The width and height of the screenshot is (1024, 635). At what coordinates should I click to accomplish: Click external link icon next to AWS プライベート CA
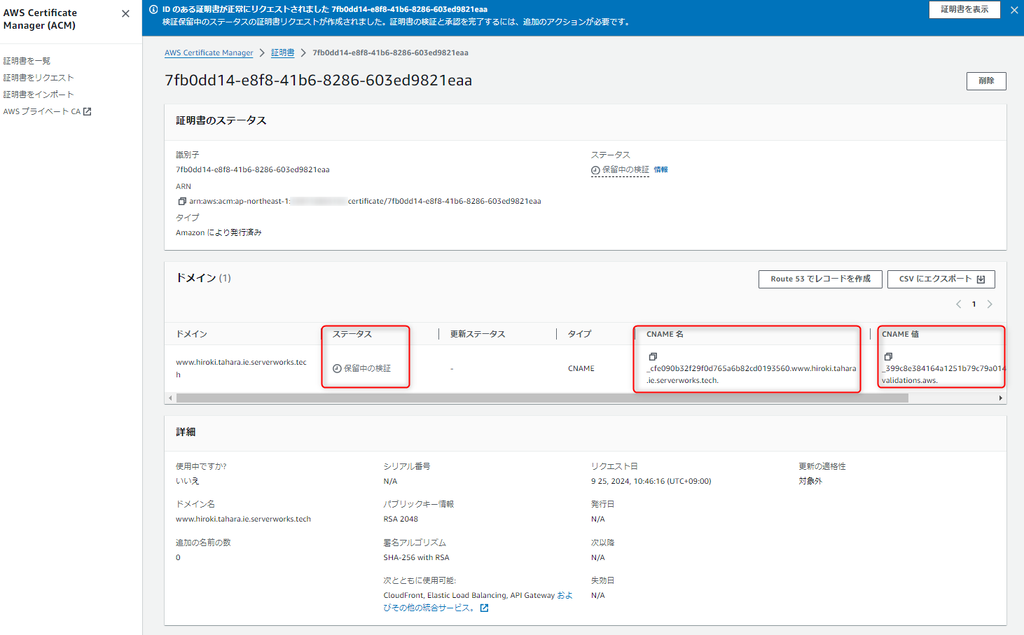pos(88,112)
